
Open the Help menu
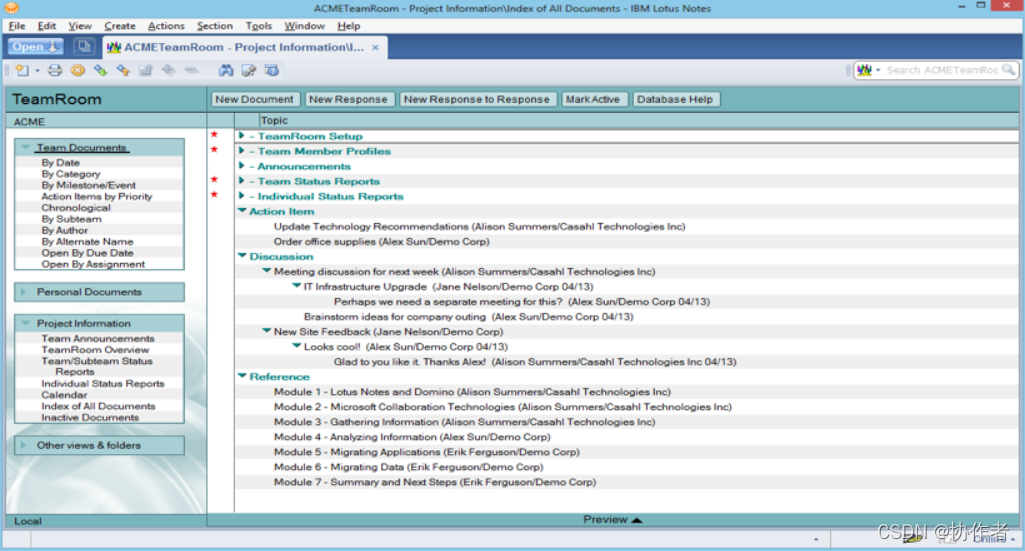tap(348, 26)
